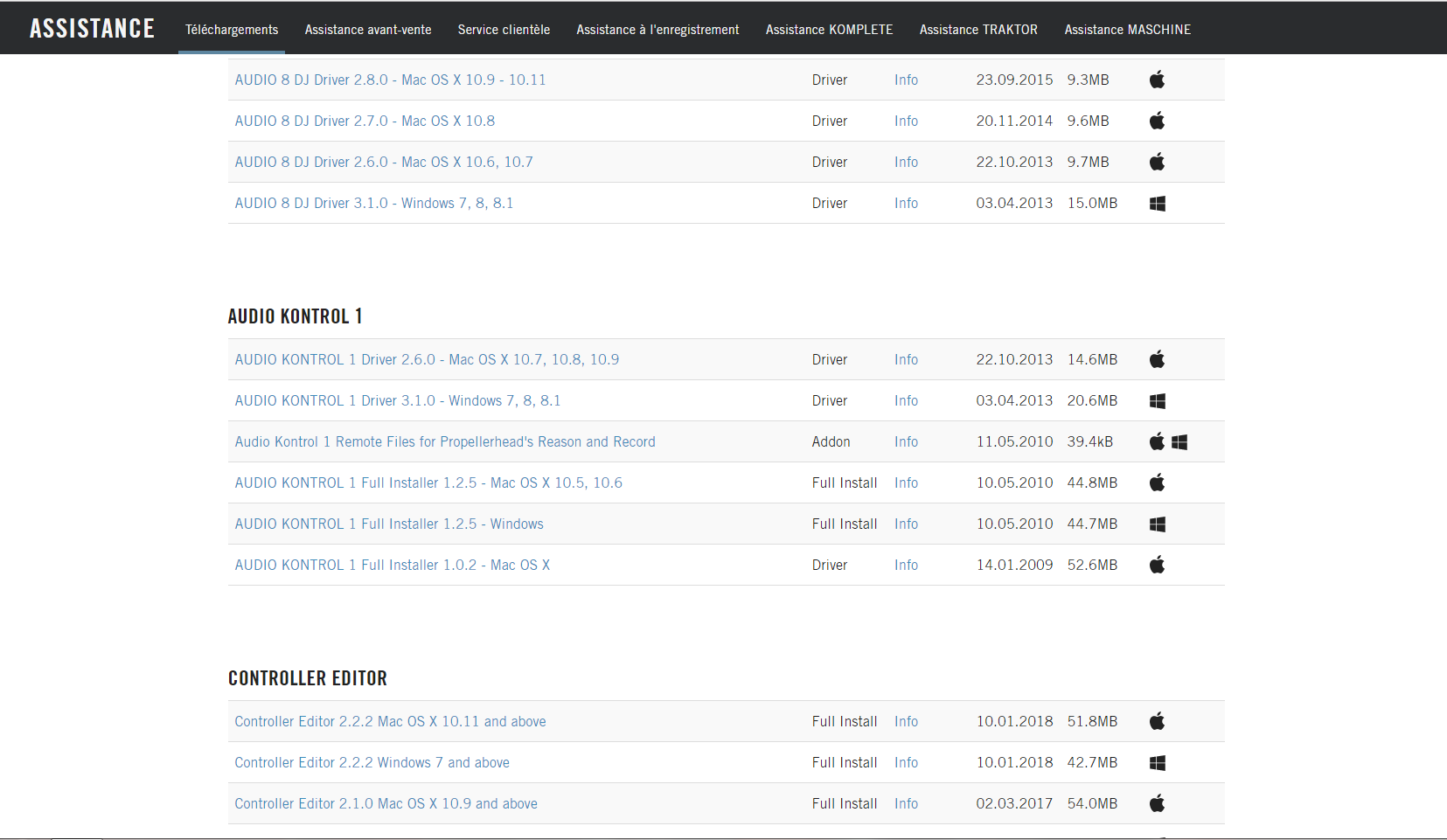The image size is (1447, 840).
Task: Open Assistance KOMPLETE section
Action: pyautogui.click(x=830, y=30)
